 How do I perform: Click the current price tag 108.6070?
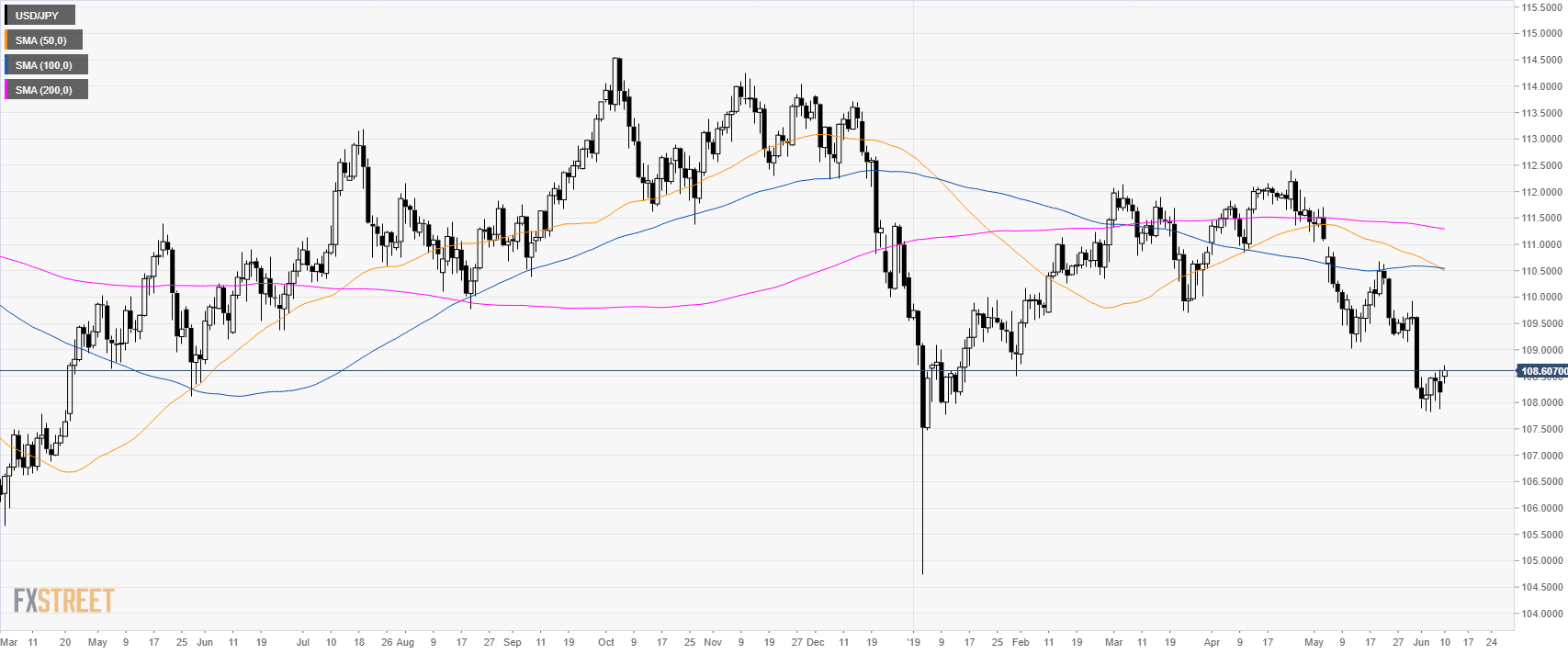click(x=1542, y=371)
